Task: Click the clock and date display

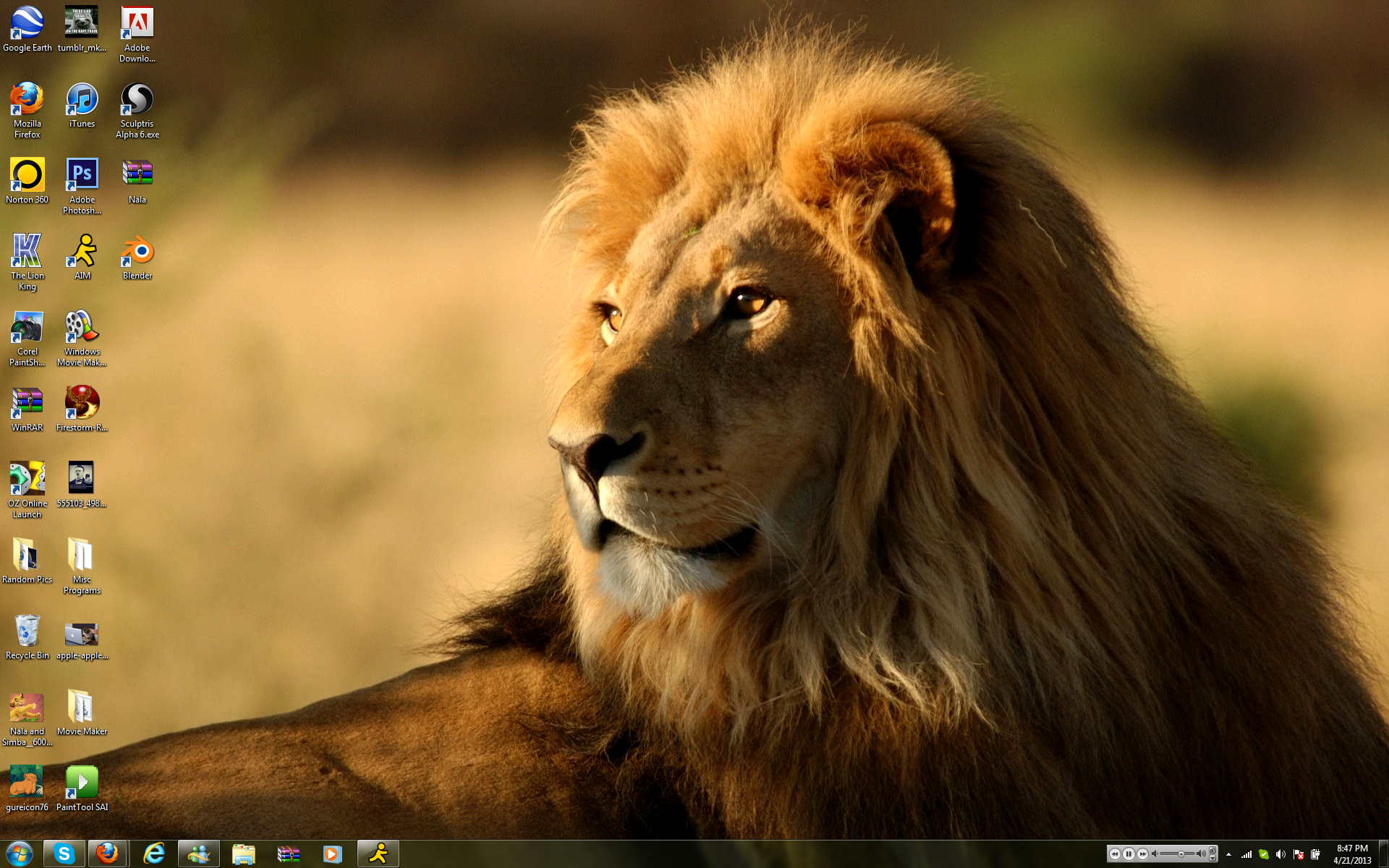Action: point(1351,854)
